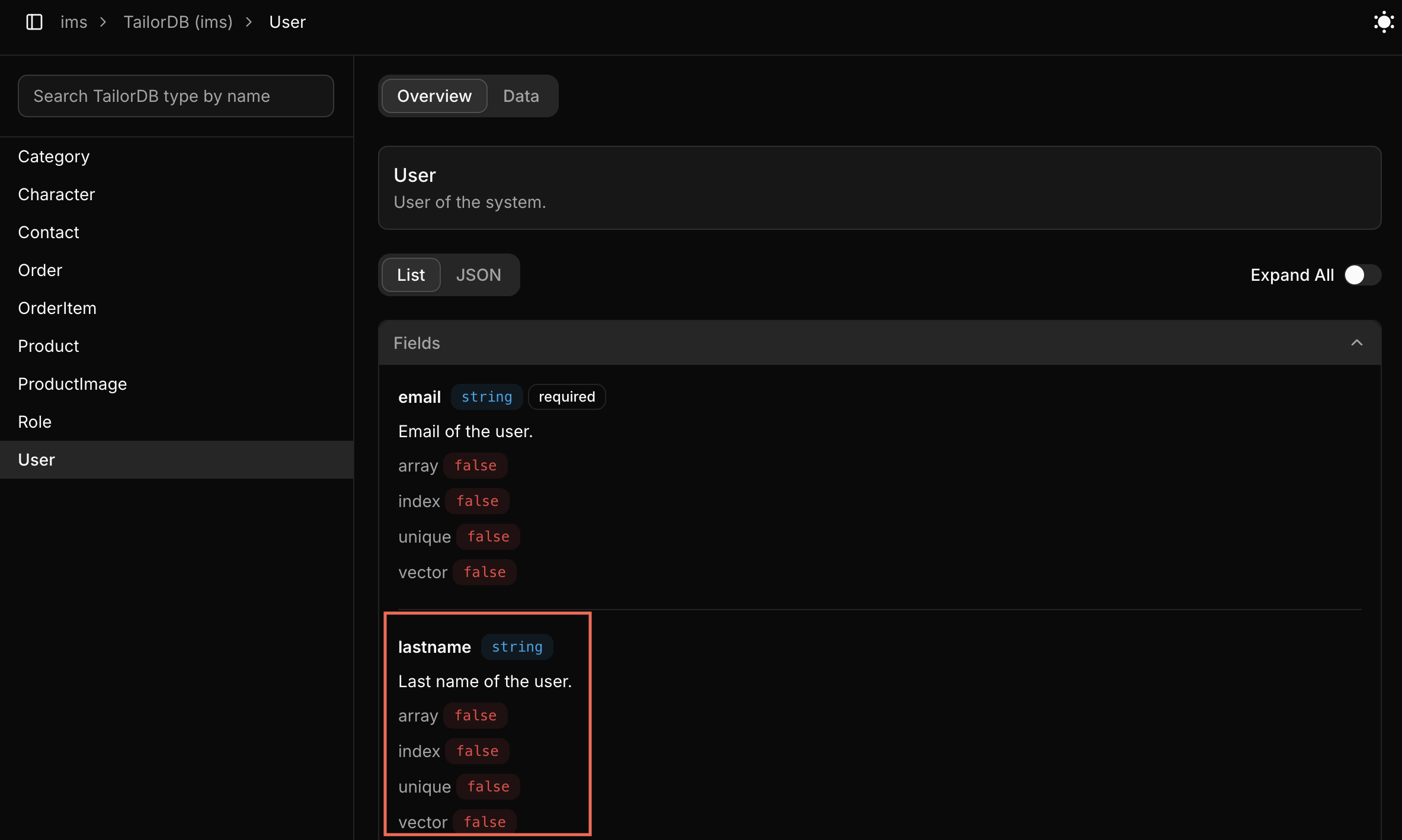Image resolution: width=1402 pixels, height=840 pixels.
Task: Open the TailorDB (ims) breadcrumb link
Action: click(177, 22)
